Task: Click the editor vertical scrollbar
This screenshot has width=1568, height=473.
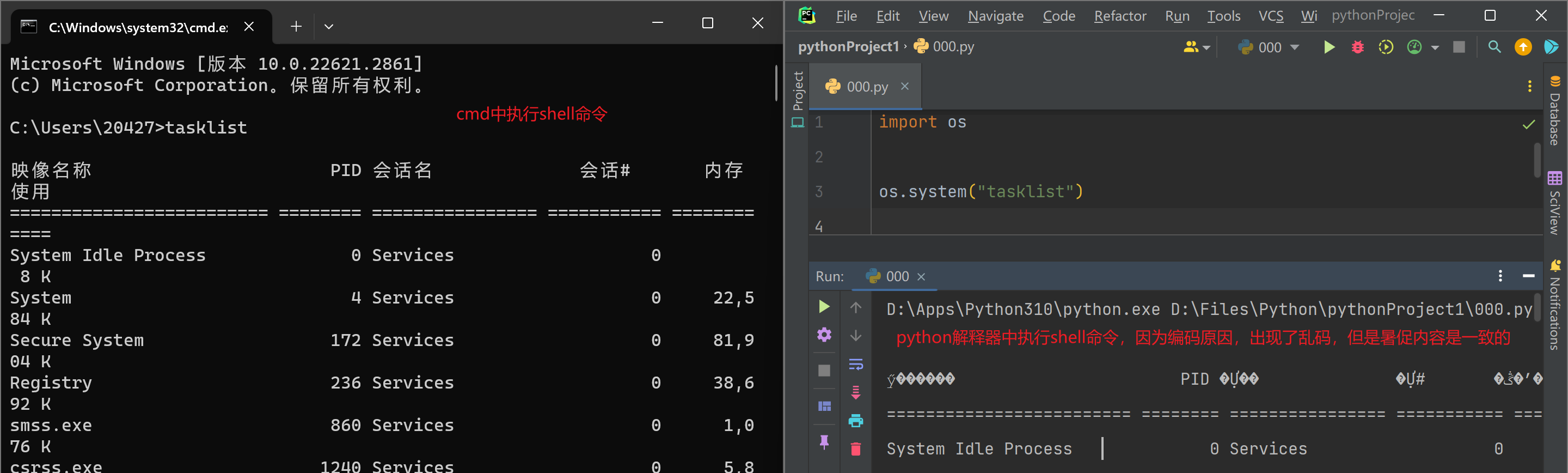Action: [1537, 160]
